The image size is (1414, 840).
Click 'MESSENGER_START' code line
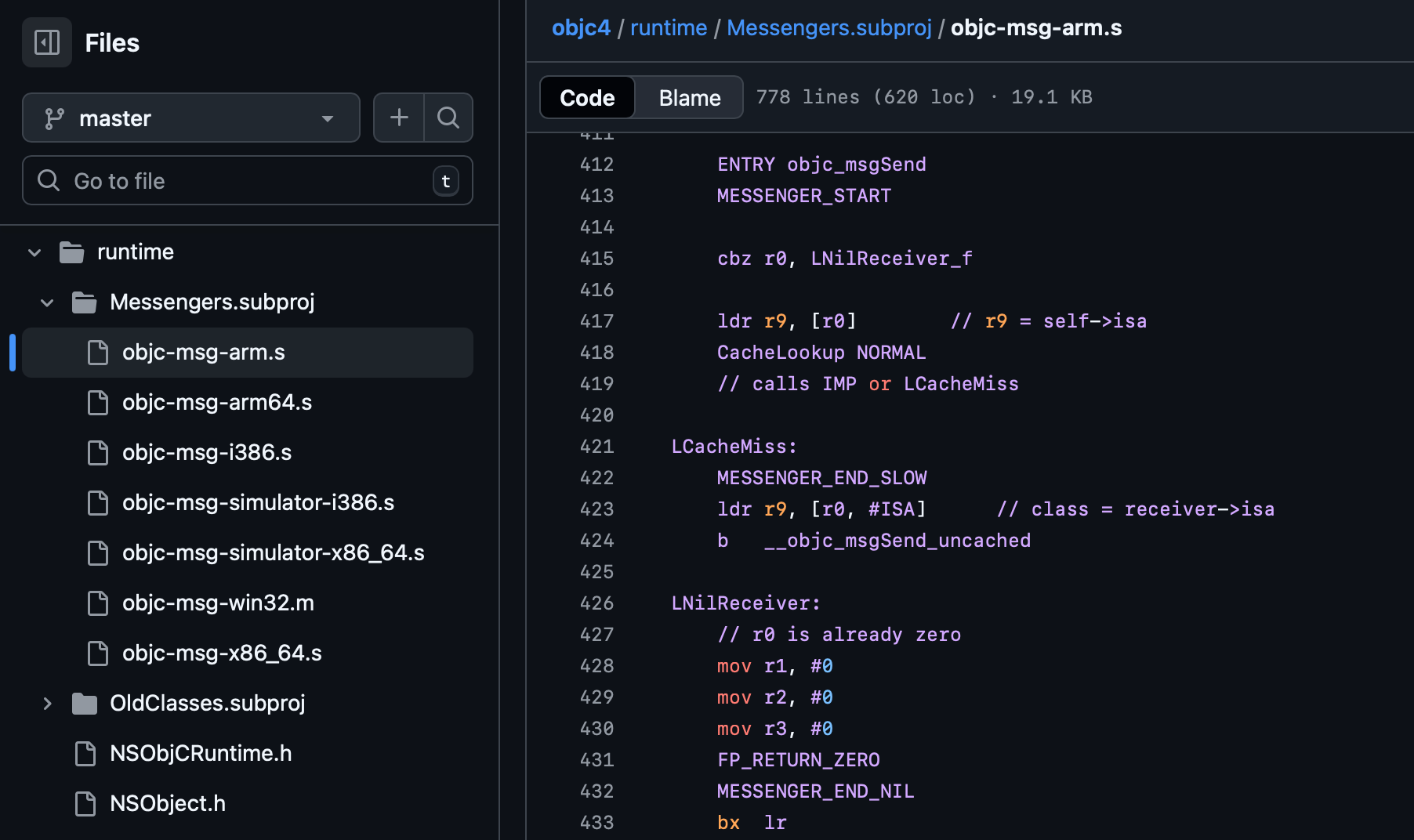804,196
